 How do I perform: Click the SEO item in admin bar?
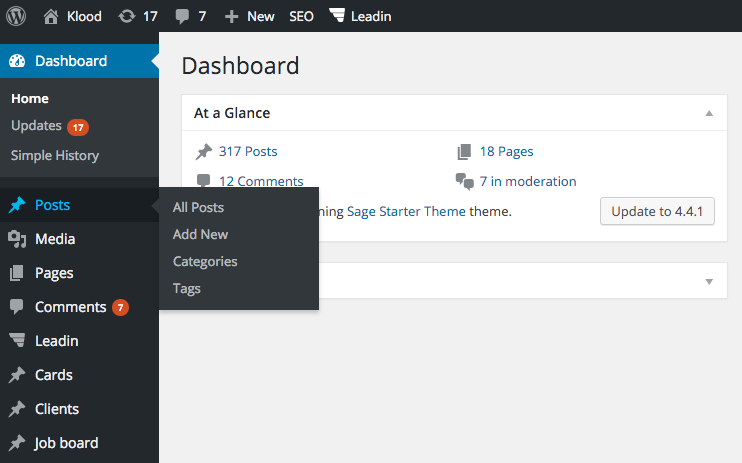[301, 16]
